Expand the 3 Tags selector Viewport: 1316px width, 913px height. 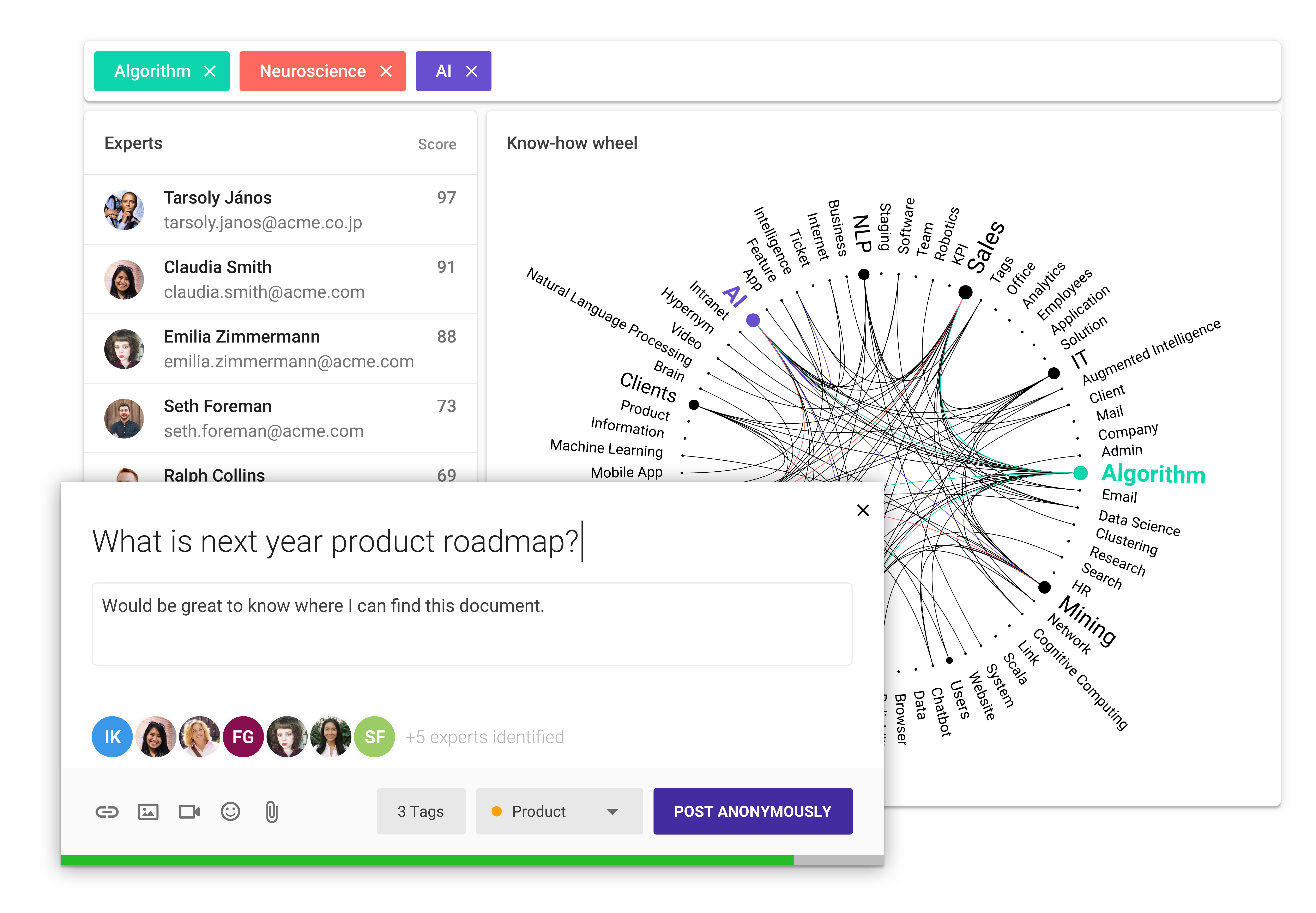(x=421, y=811)
